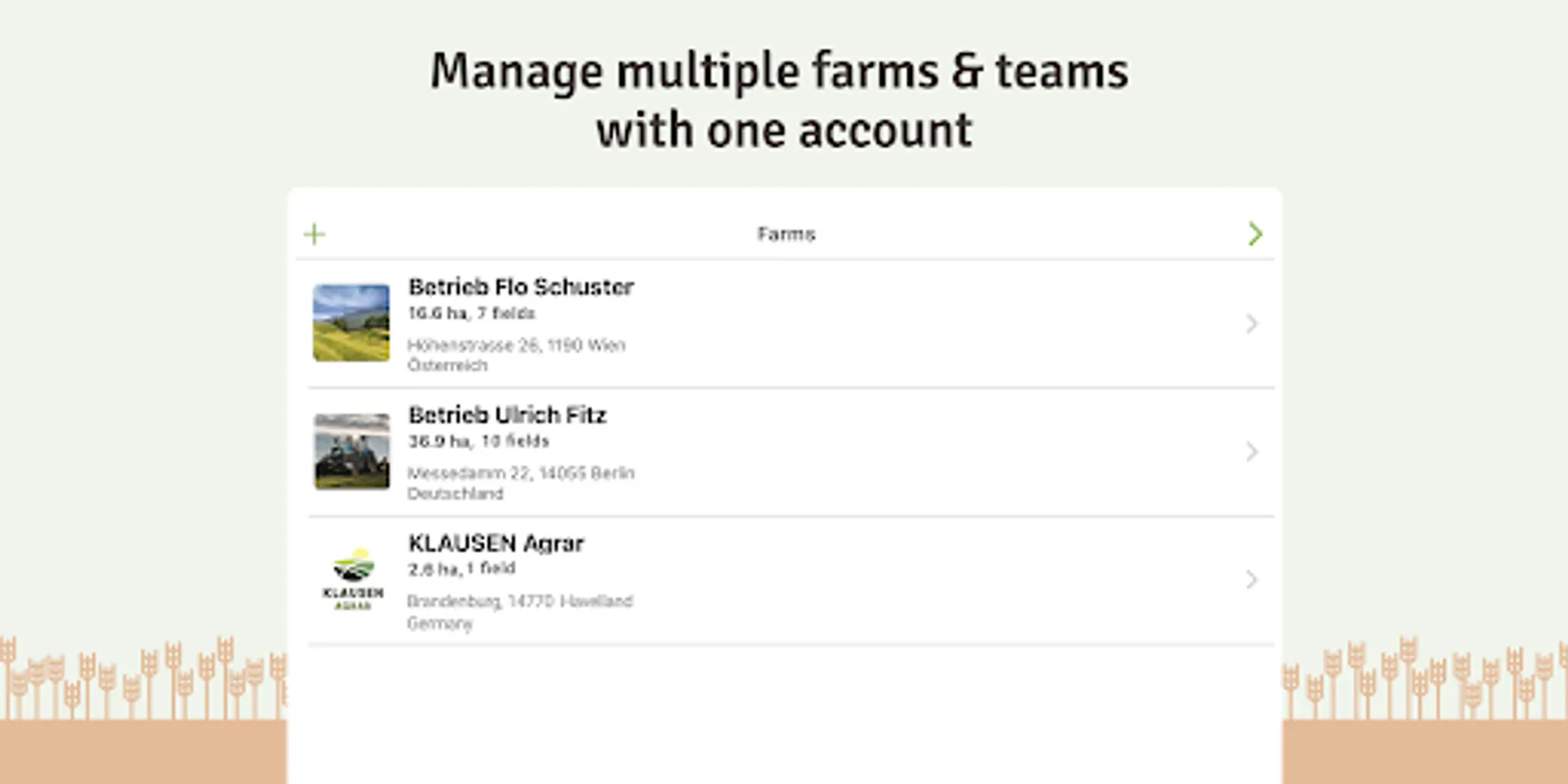The height and width of the screenshot is (784, 1568).
Task: Expand the Betrieb Flo Schuster row chevron
Action: point(1252,324)
